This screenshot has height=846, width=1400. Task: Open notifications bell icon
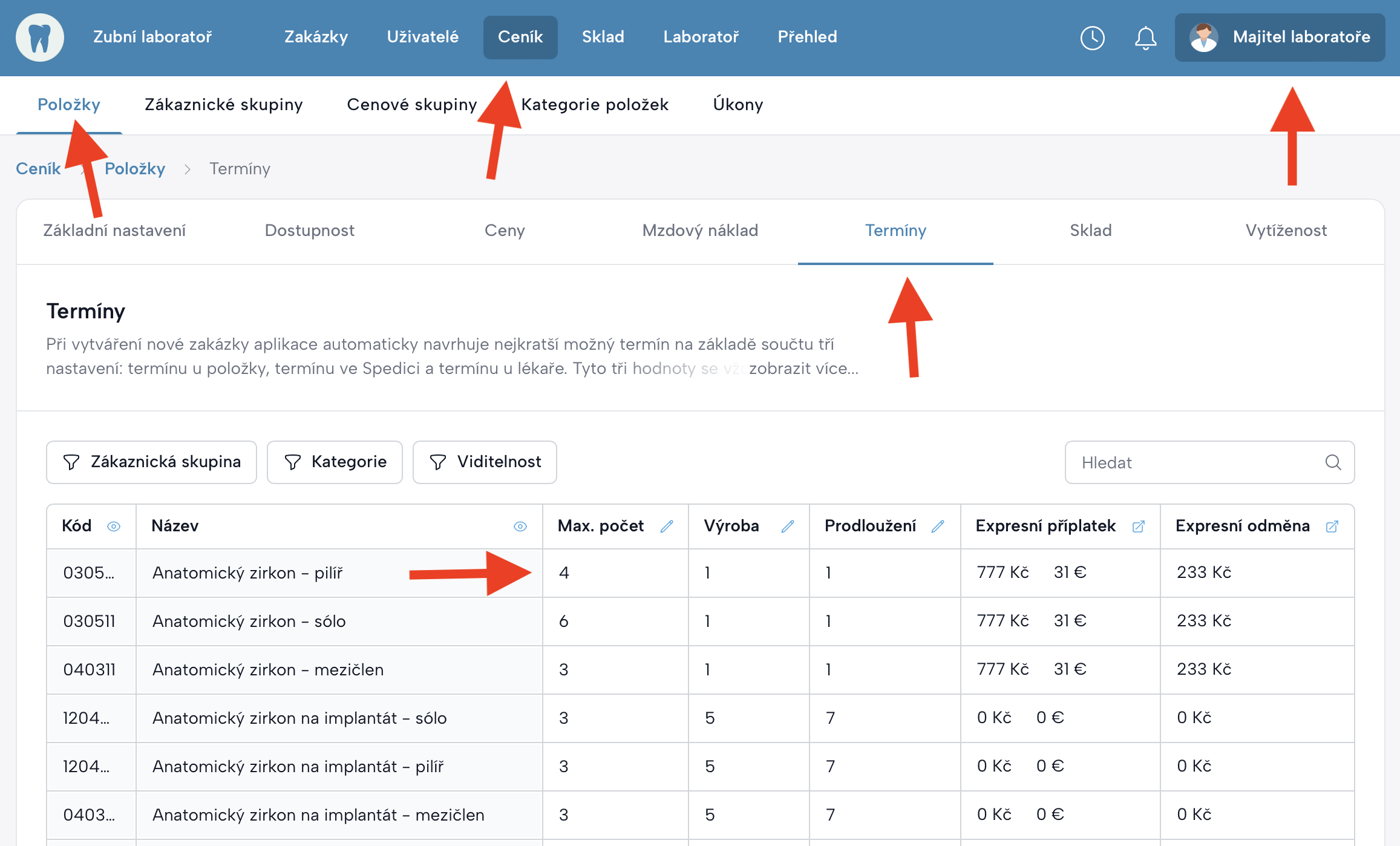click(x=1145, y=38)
